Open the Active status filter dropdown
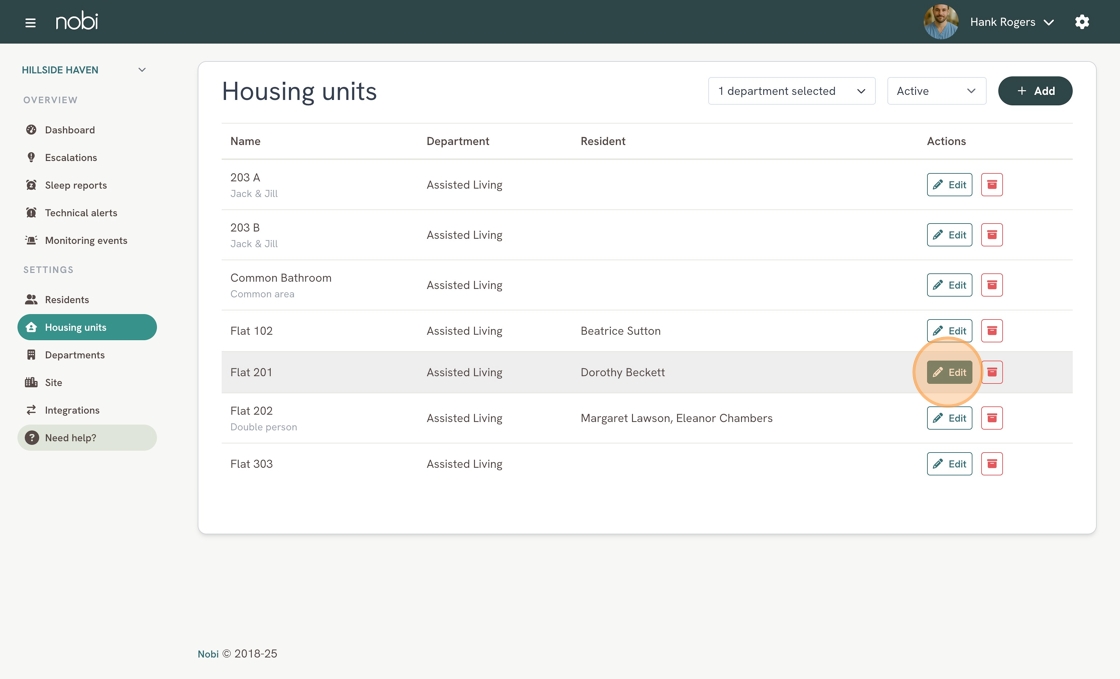This screenshot has height=679, width=1120. [936, 91]
